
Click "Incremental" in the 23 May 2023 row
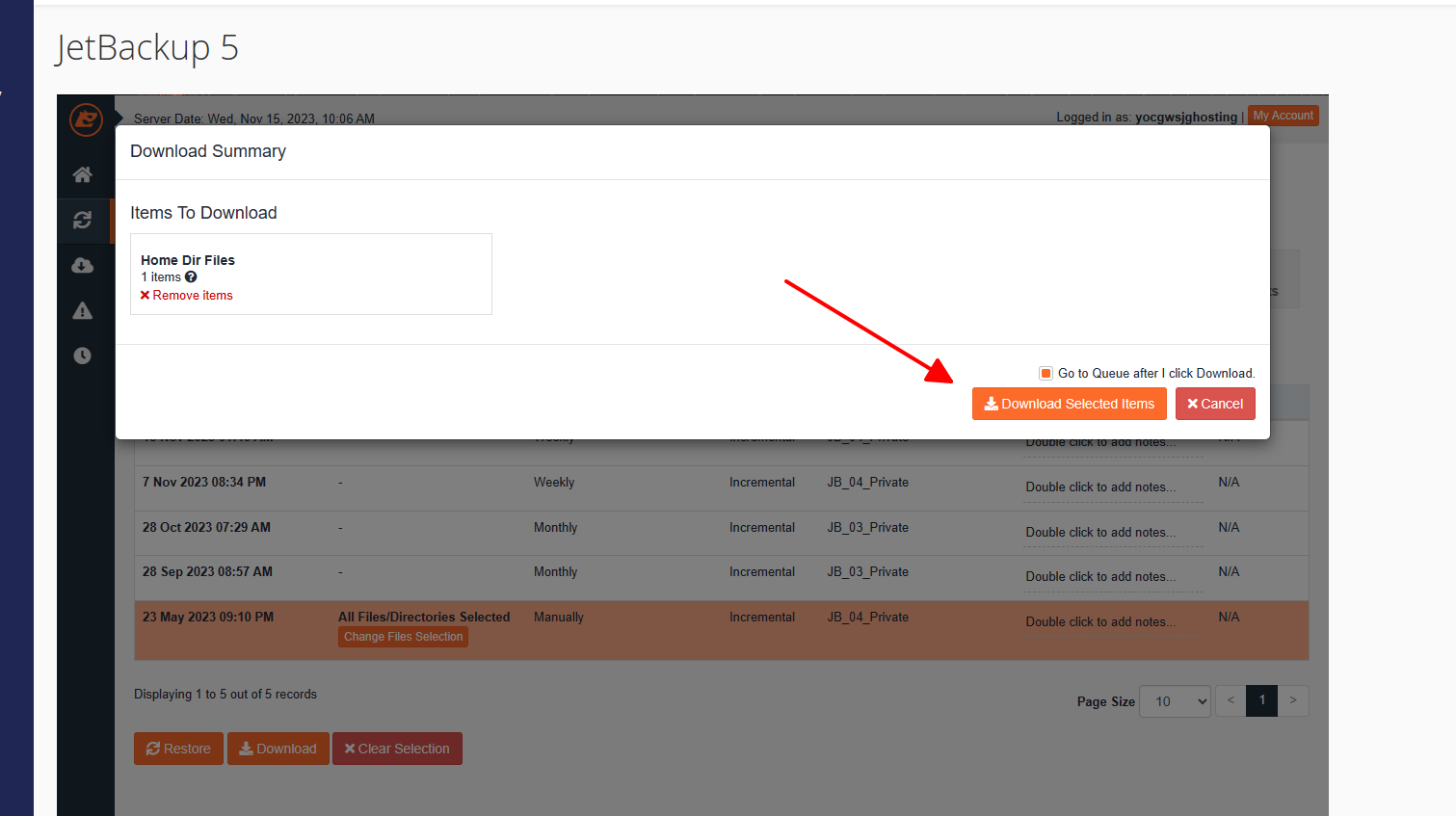(762, 618)
